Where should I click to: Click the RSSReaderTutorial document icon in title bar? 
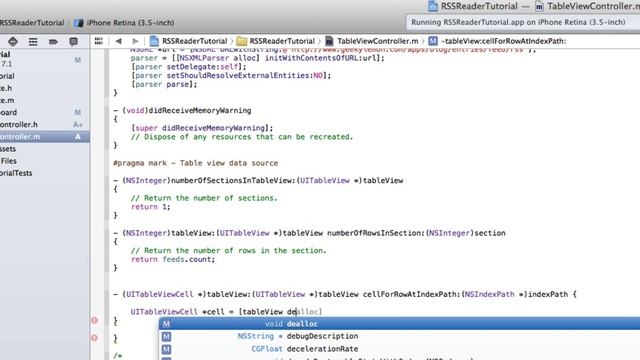433,6
